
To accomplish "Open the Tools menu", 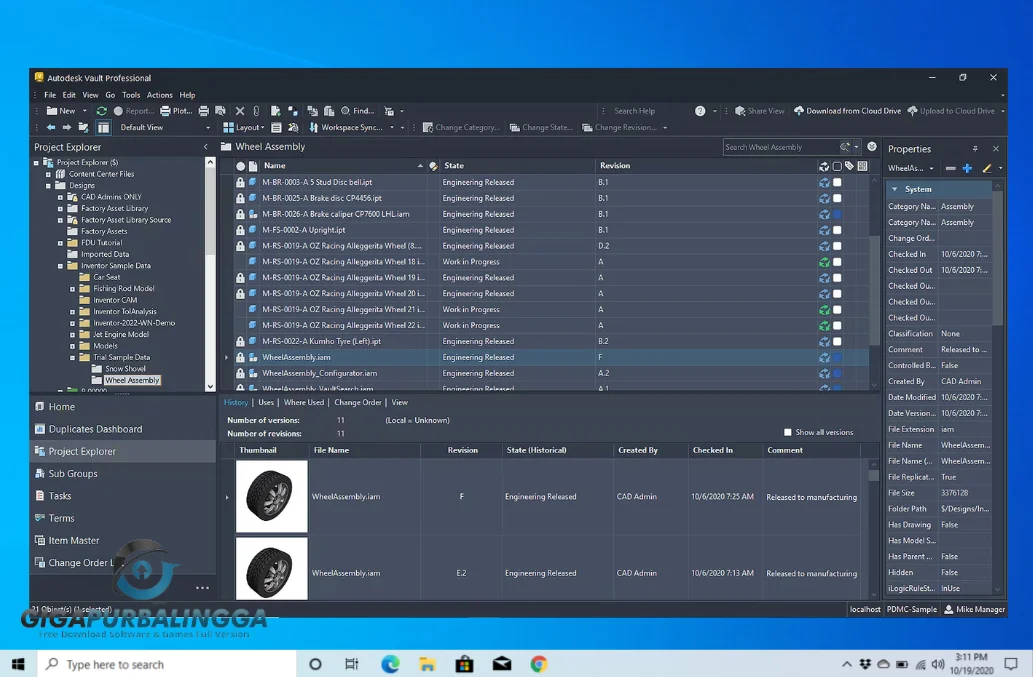I will point(131,95).
